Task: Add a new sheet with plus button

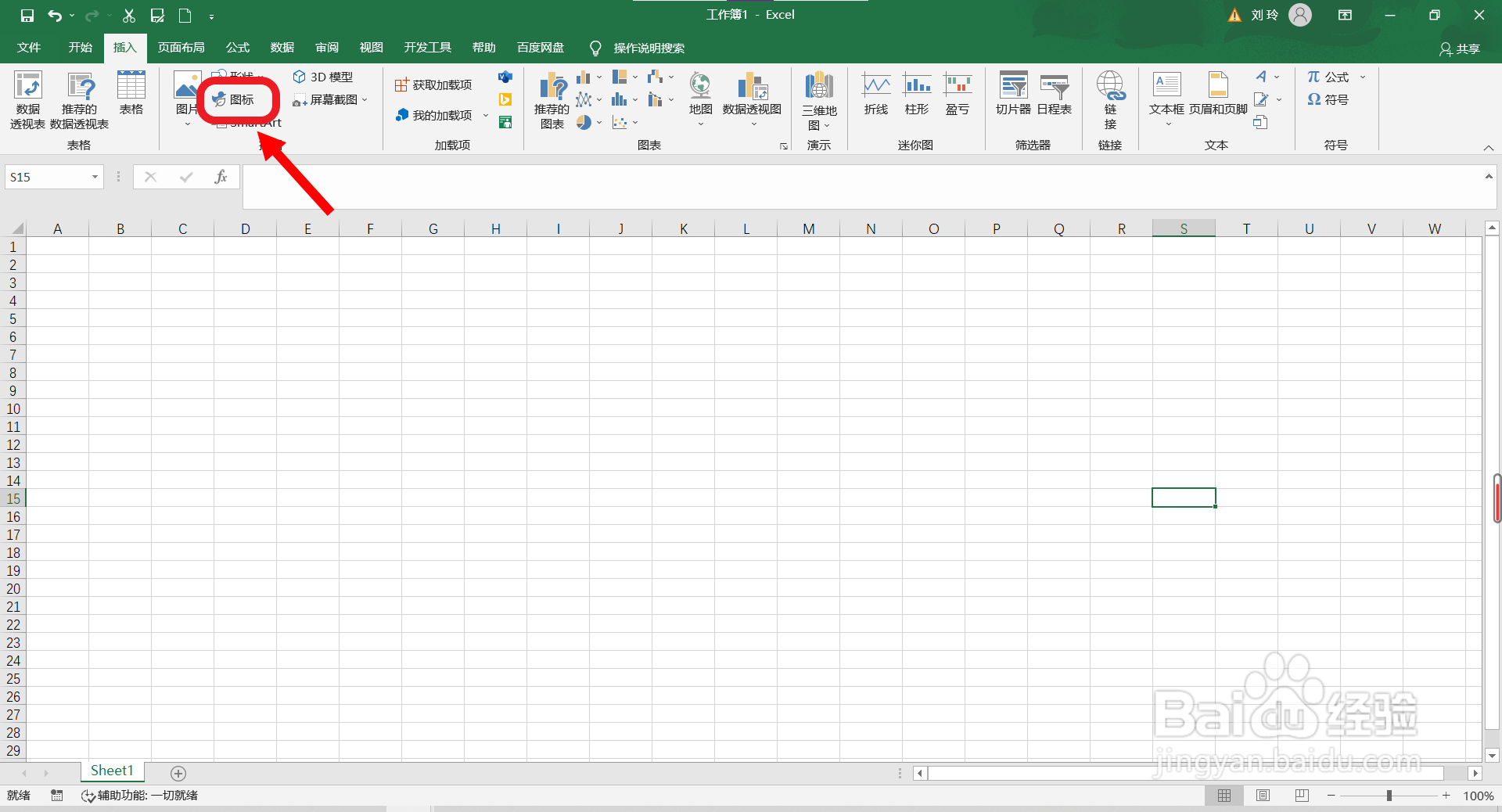Action: coord(178,773)
